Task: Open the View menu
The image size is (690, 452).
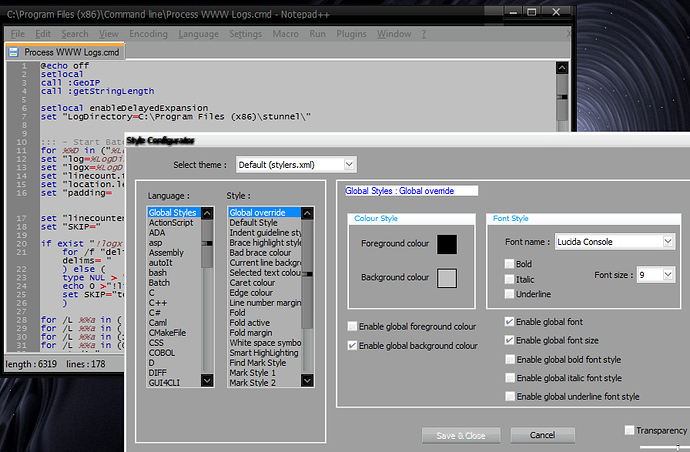Action: 108,34
